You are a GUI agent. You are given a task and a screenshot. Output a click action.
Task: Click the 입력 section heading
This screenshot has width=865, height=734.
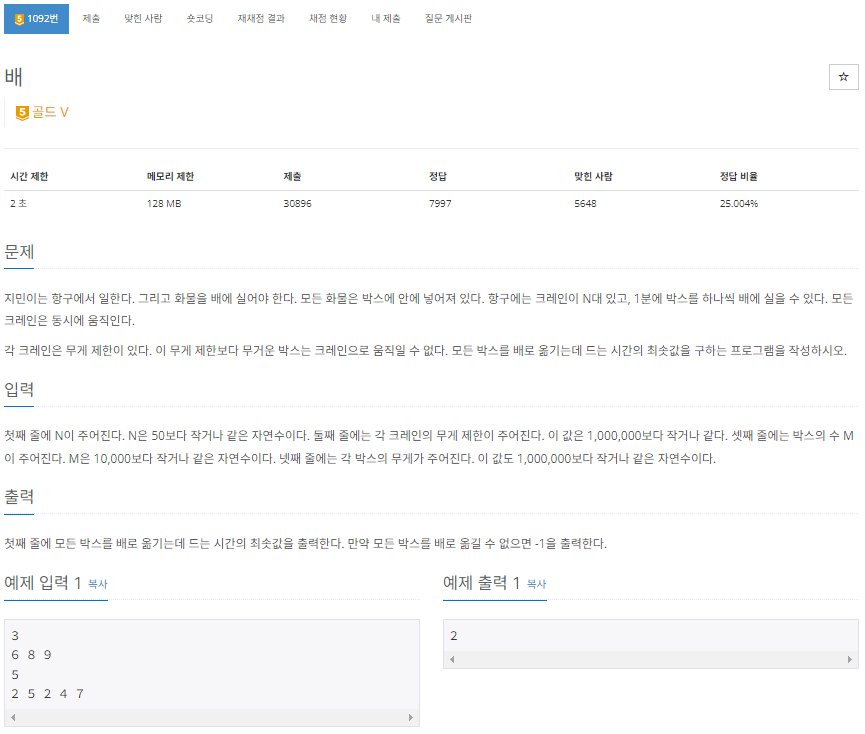pyautogui.click(x=19, y=389)
